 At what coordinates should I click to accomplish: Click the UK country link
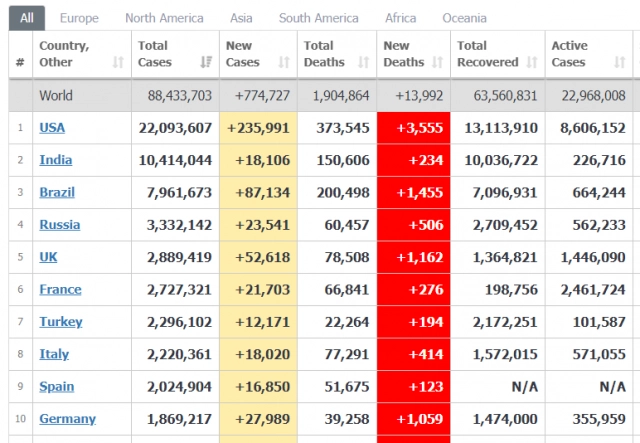(x=48, y=257)
